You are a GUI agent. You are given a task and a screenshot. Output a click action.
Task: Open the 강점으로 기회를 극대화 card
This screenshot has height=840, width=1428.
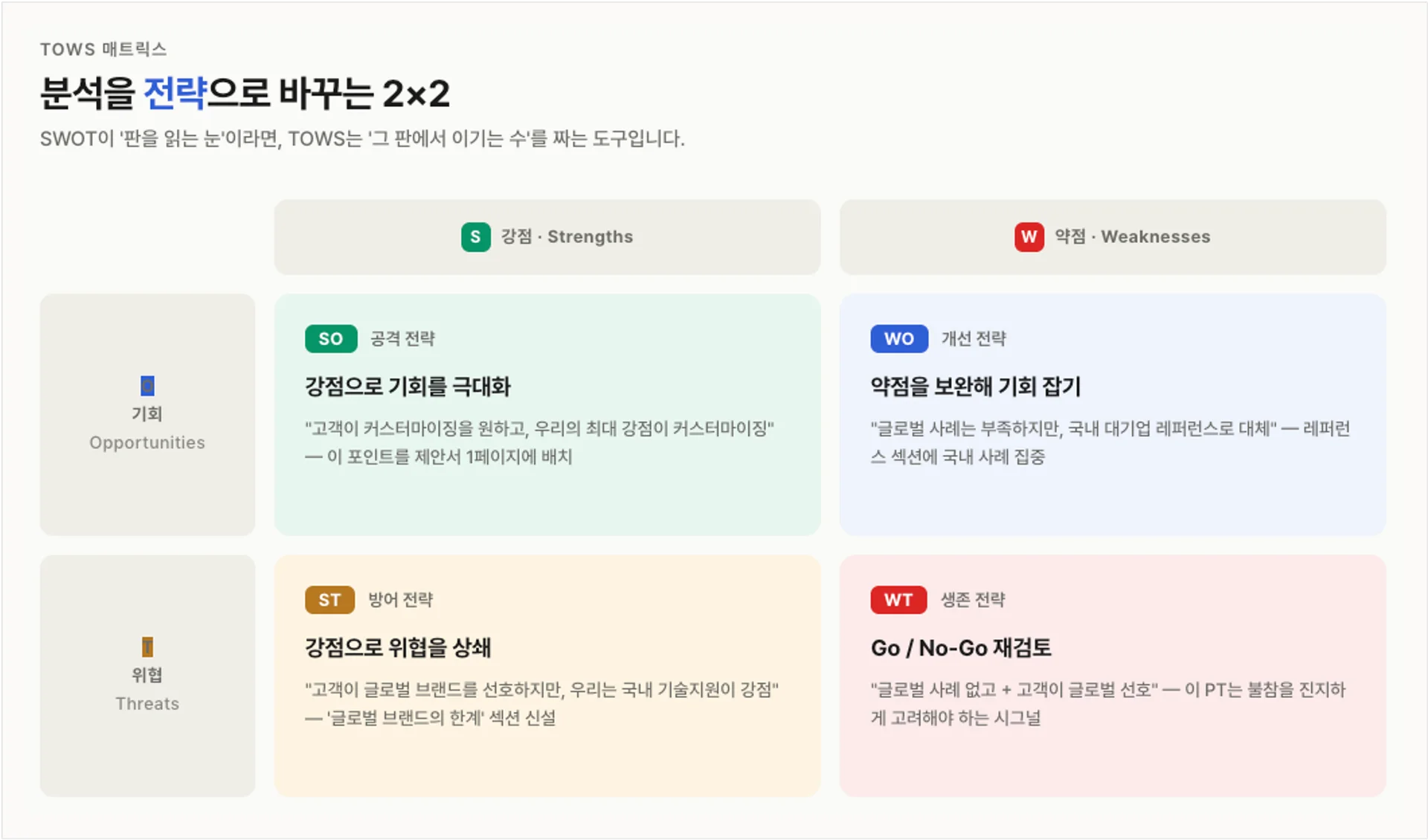tap(547, 413)
